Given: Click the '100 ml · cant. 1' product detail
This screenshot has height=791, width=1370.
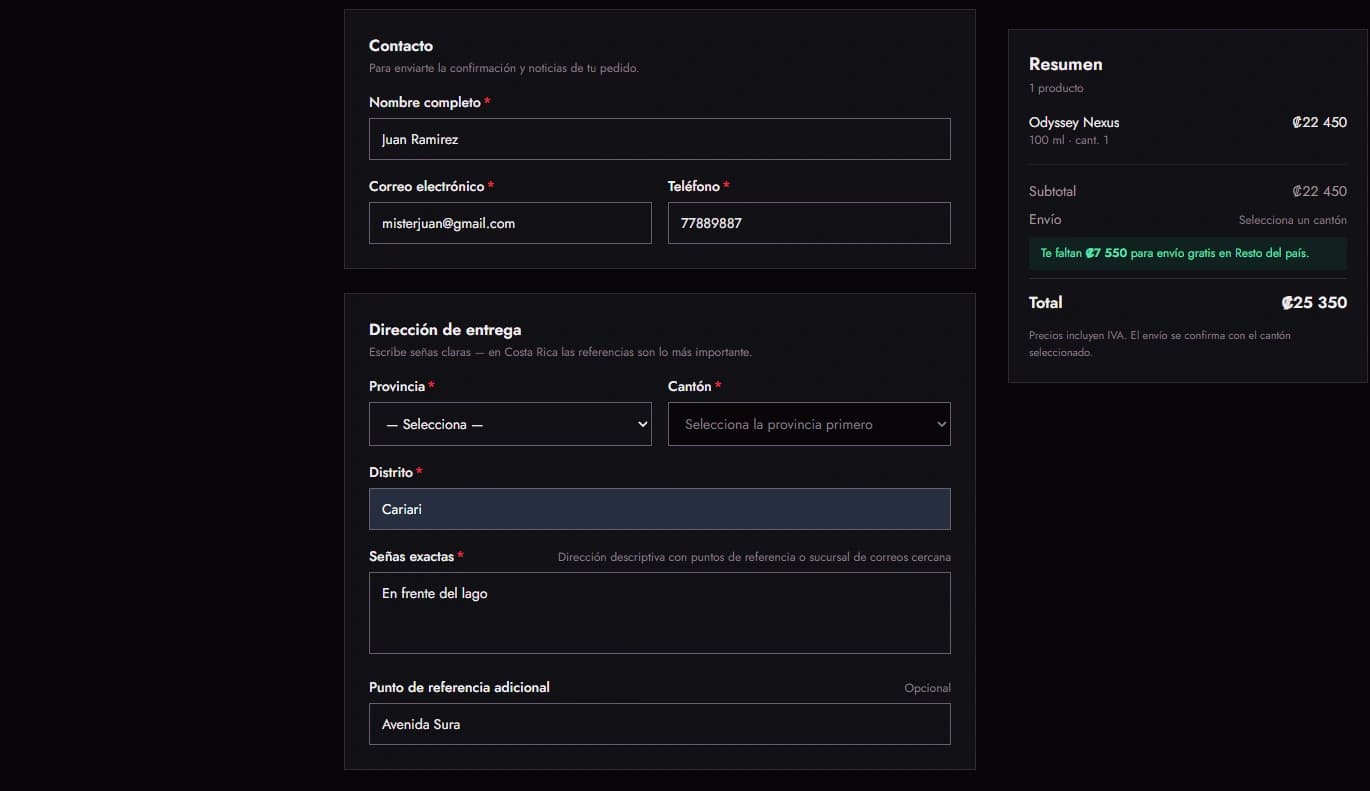Looking at the screenshot, I should pos(1069,141).
